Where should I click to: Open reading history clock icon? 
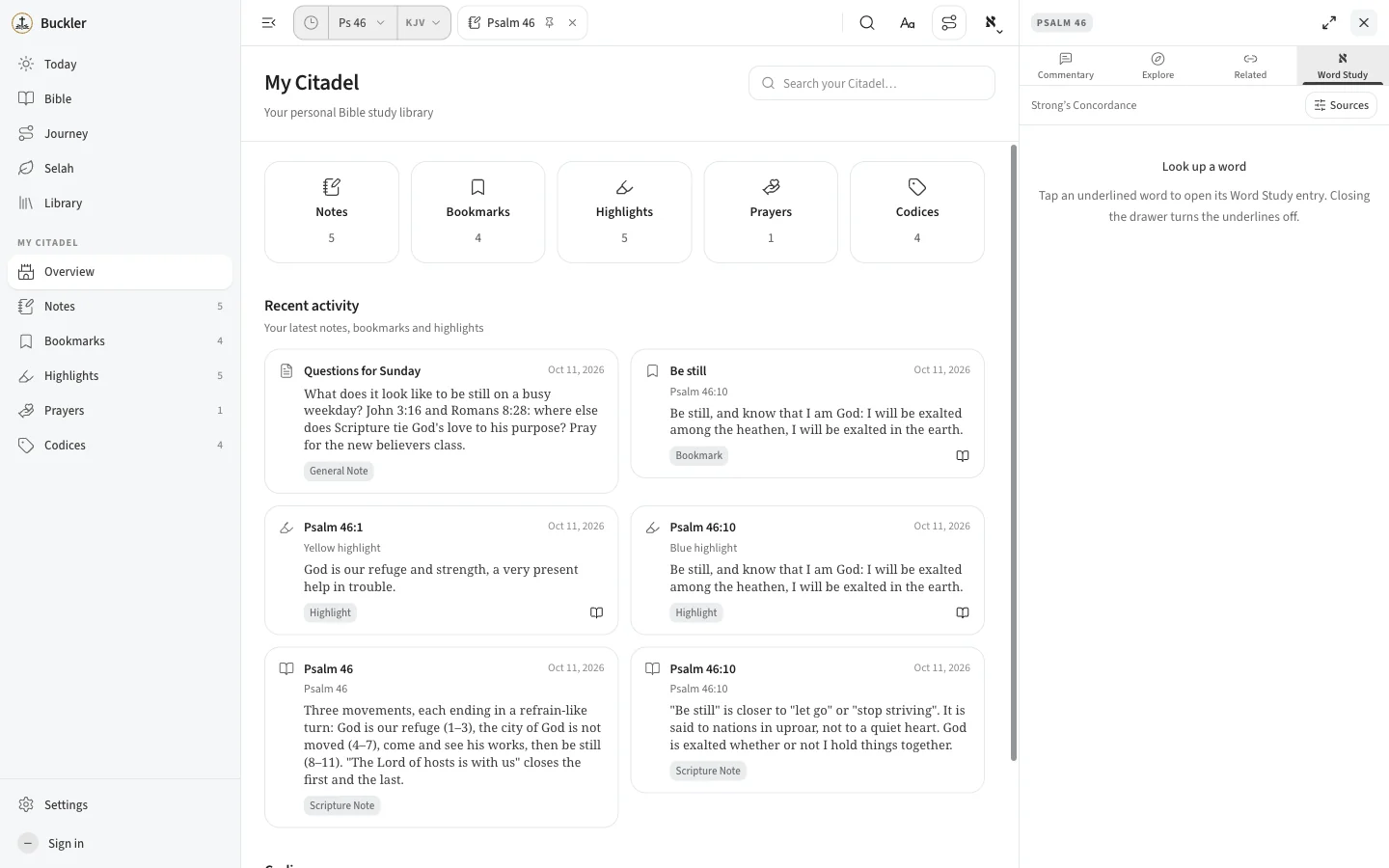[311, 23]
